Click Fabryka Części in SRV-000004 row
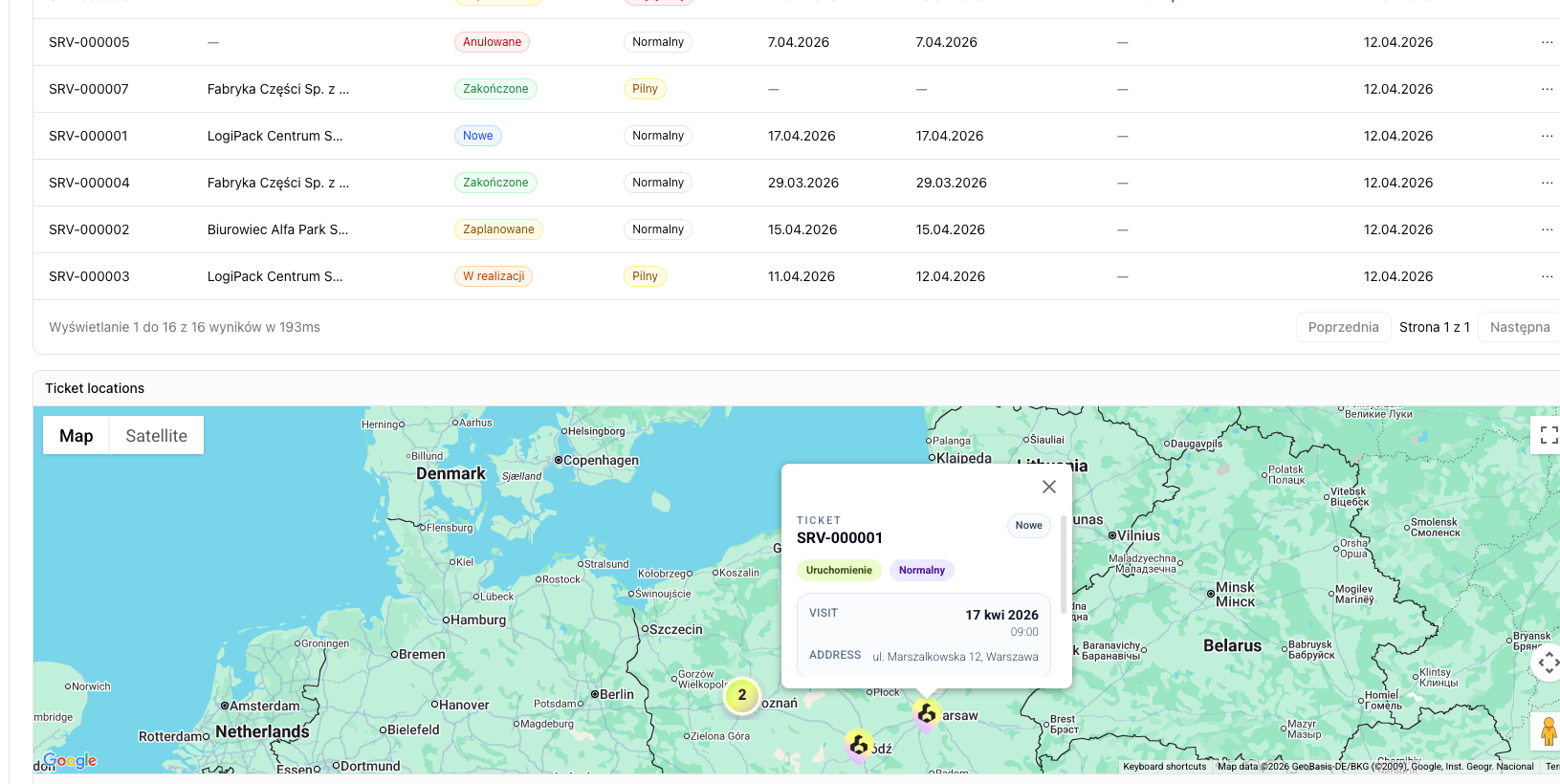The height and width of the screenshot is (784, 1560). tap(278, 183)
